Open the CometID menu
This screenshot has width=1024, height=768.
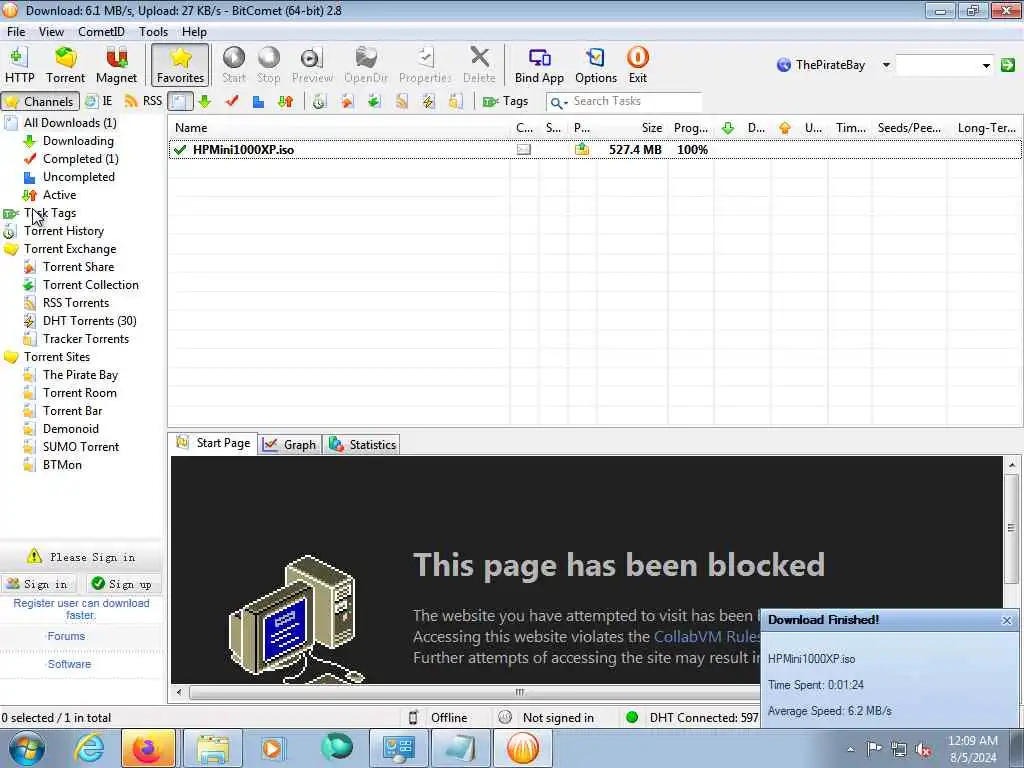pyautogui.click(x=101, y=31)
